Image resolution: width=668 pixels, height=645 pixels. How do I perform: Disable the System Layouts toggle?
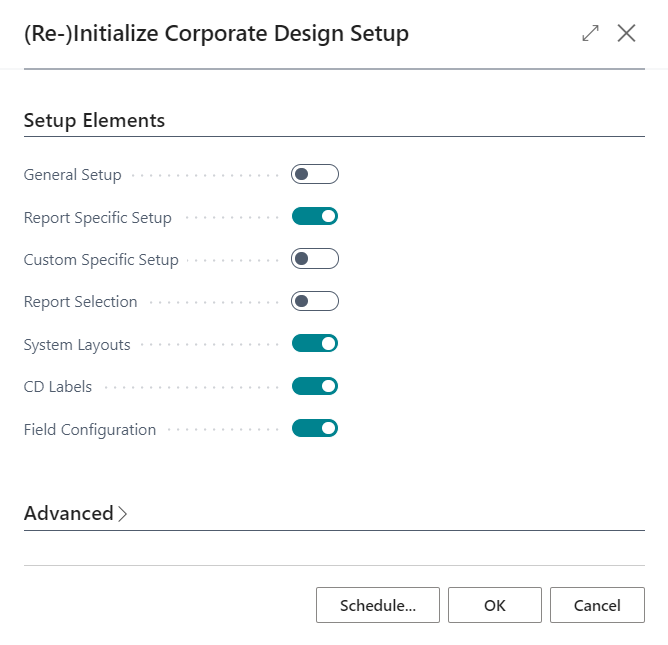315,343
